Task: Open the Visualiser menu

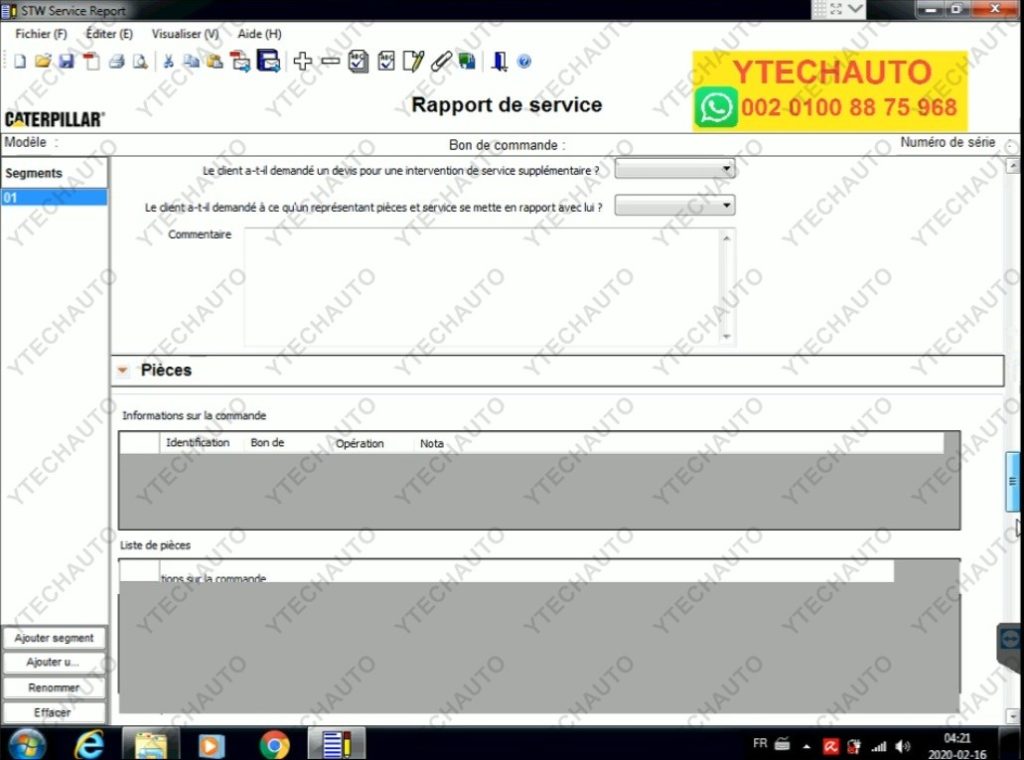Action: [185, 34]
